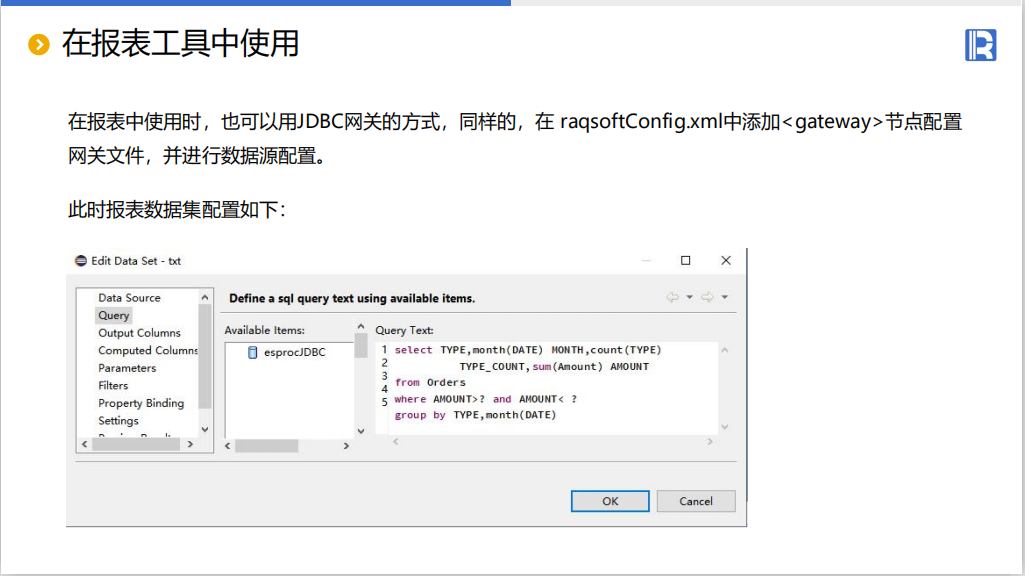Viewport: 1025px width, 576px height.
Task: Open the back history dropdown arrow
Action: coord(690,297)
